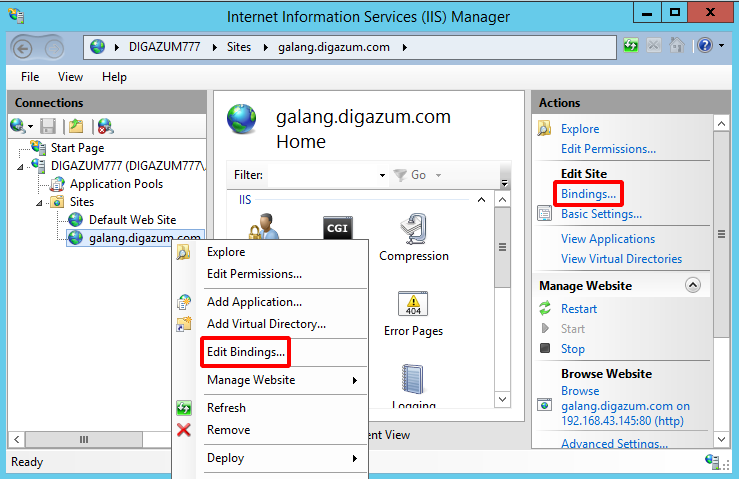Click the Add Virtual Directory icon in context menu
This screenshot has height=479, width=739.
[x=184, y=324]
